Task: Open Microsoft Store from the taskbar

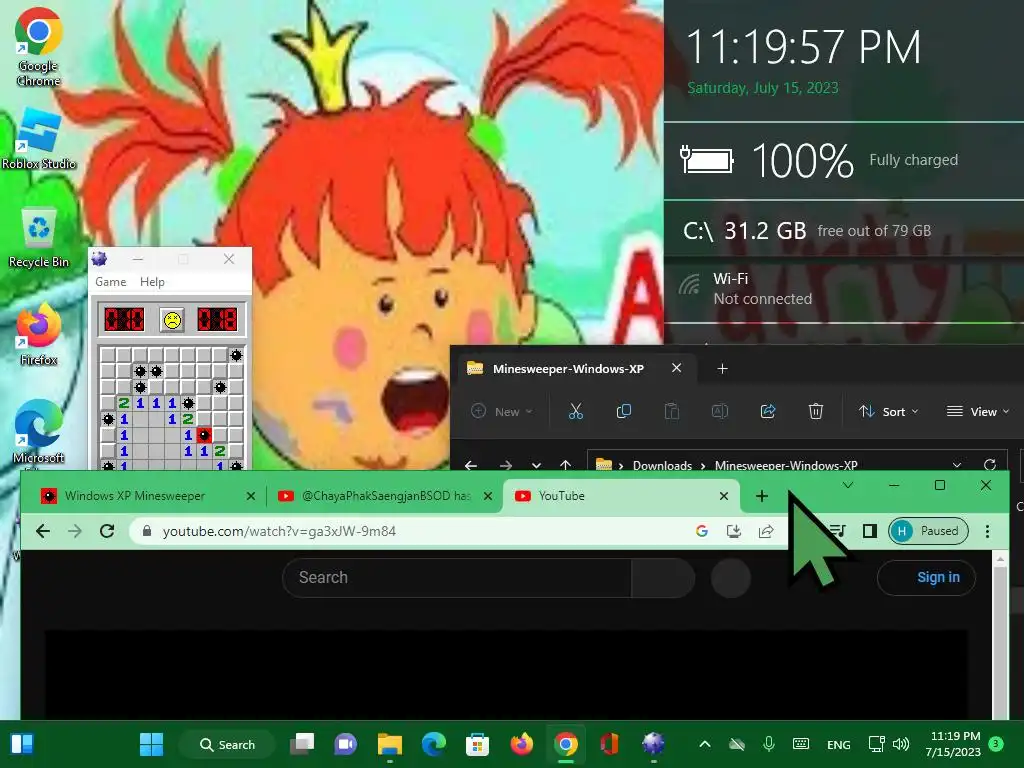Action: (477, 744)
